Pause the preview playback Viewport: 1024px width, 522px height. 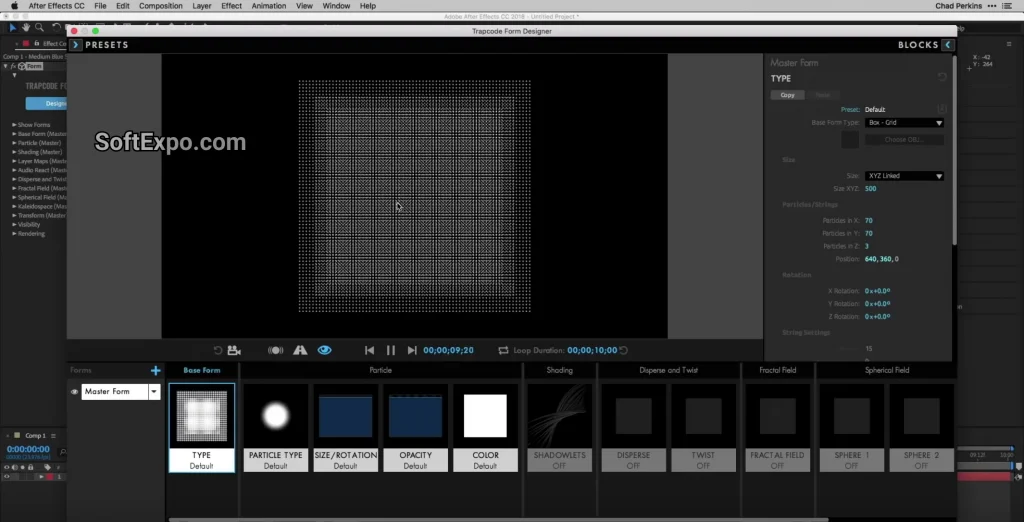tap(391, 350)
